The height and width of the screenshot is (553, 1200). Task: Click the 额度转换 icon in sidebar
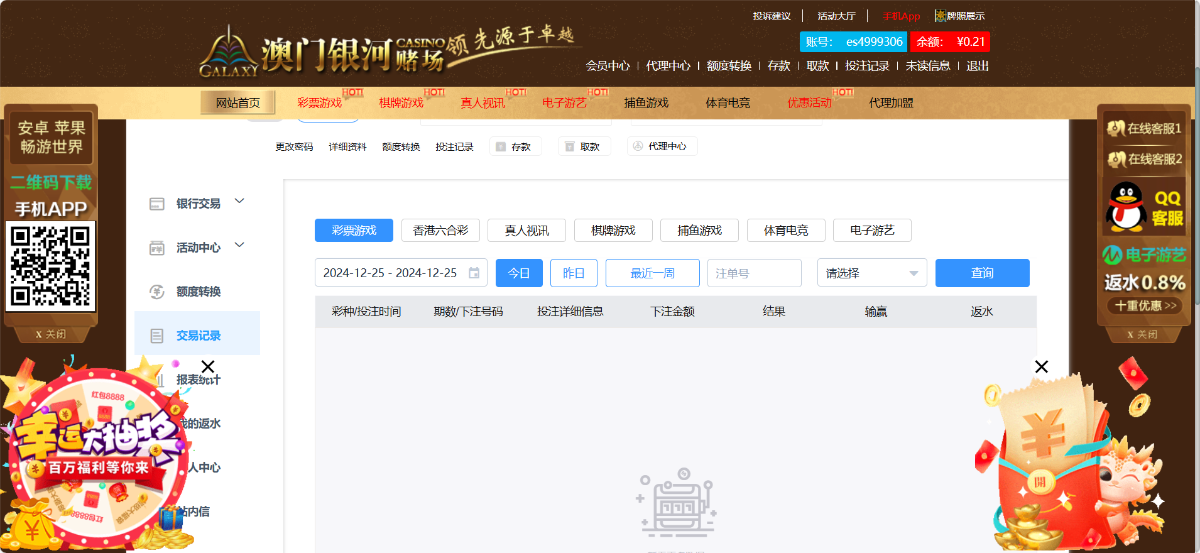pos(156,292)
